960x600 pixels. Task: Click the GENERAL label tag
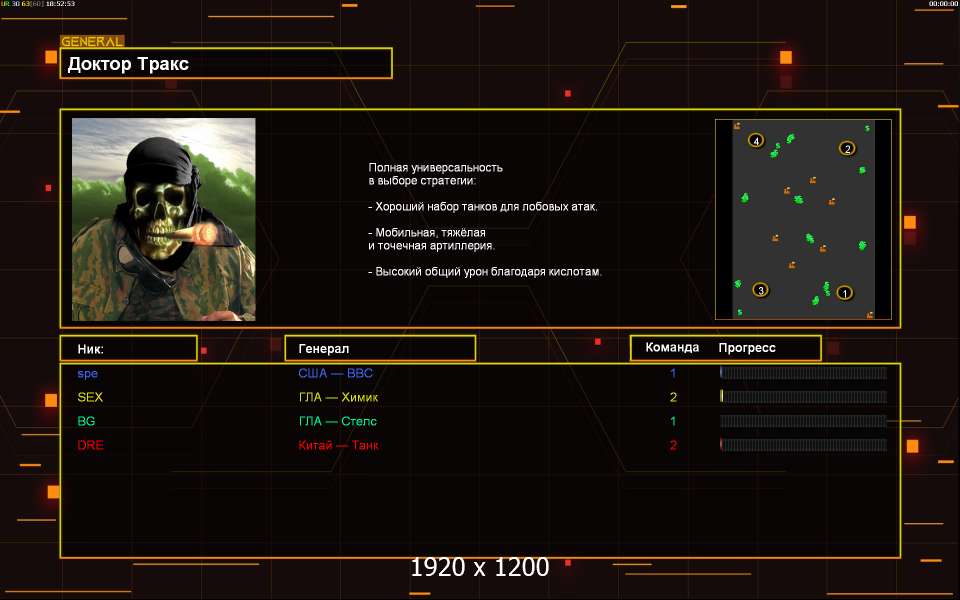(92, 42)
